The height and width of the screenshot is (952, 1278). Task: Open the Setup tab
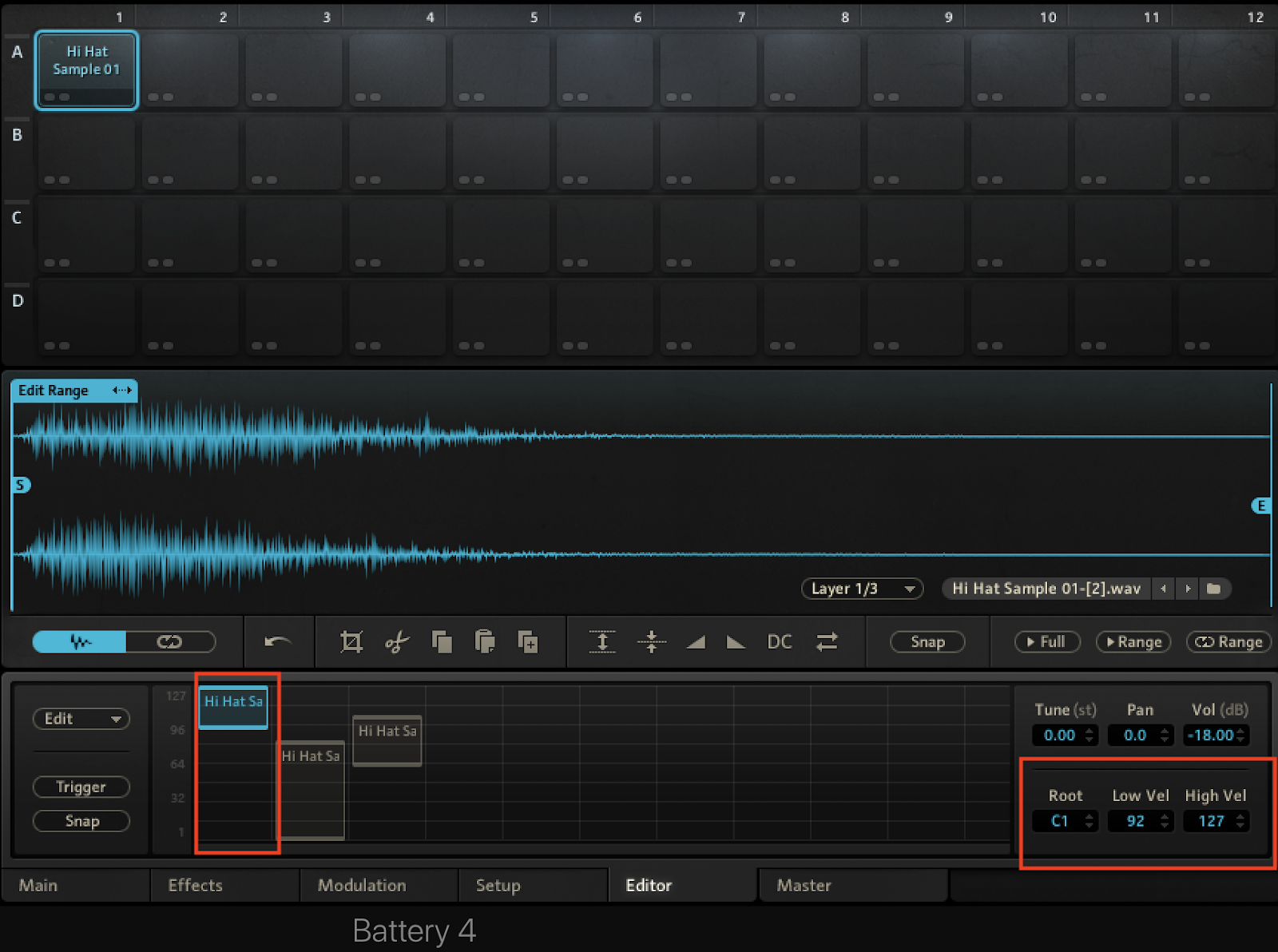coord(533,885)
